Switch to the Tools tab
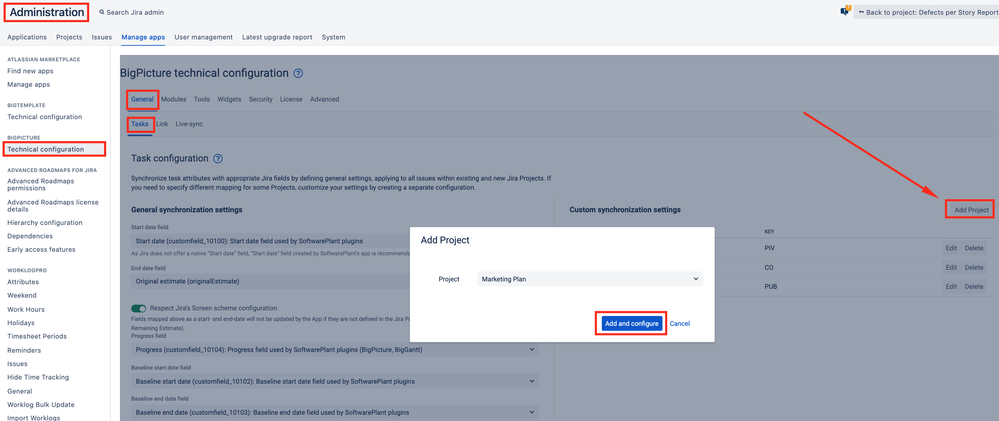999x421 pixels. coord(201,99)
